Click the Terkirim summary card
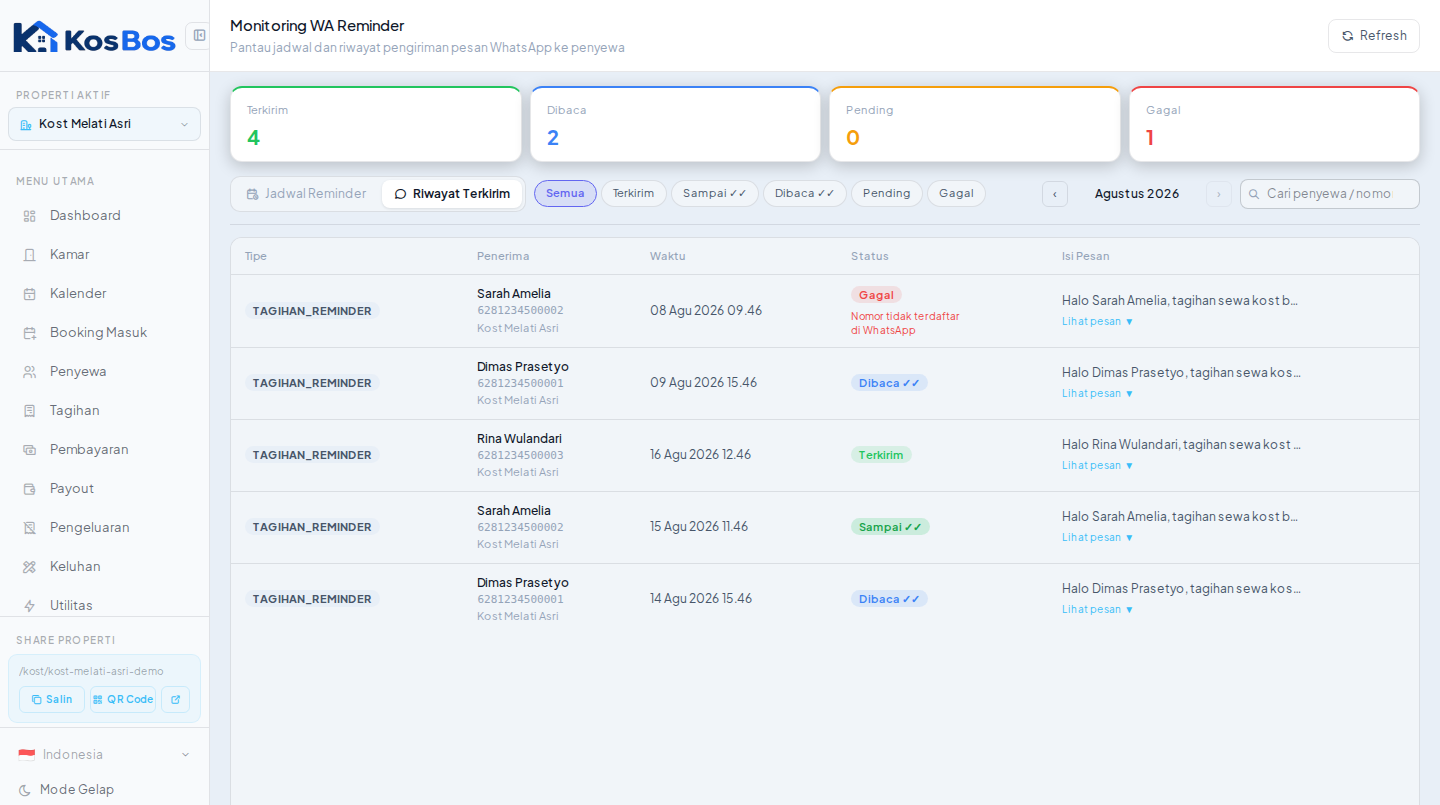Viewport: 1440px width, 805px height. coord(376,124)
